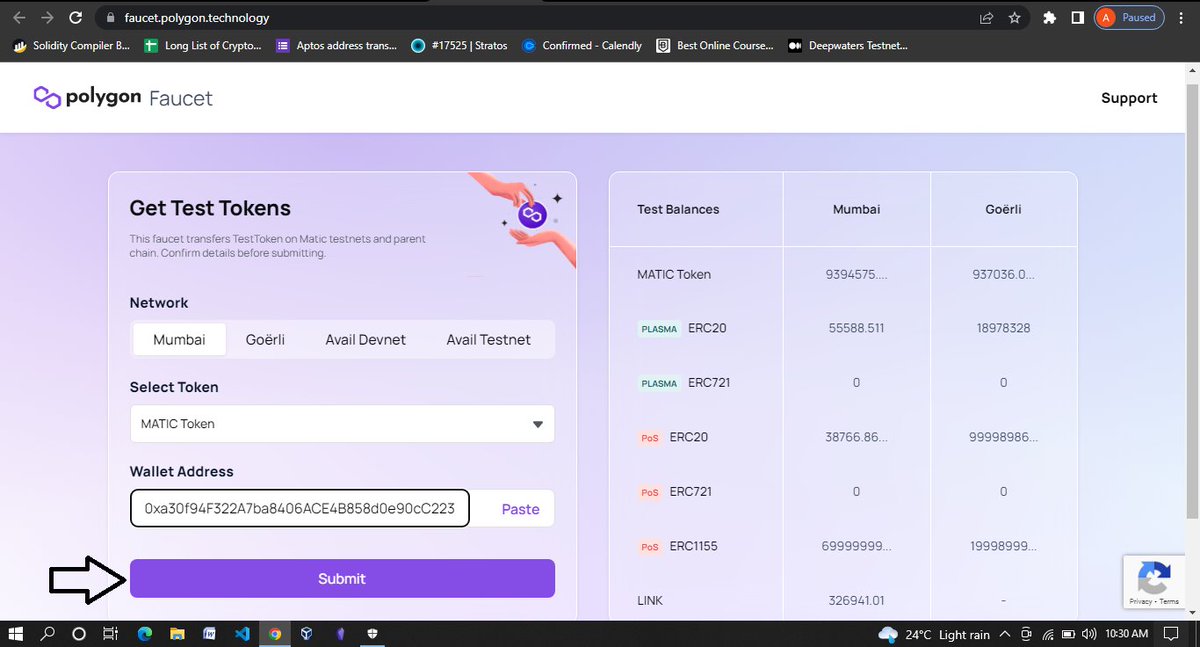The height and width of the screenshot is (647, 1200).
Task: Launch Microsoft Edge from taskbar
Action: tap(144, 634)
